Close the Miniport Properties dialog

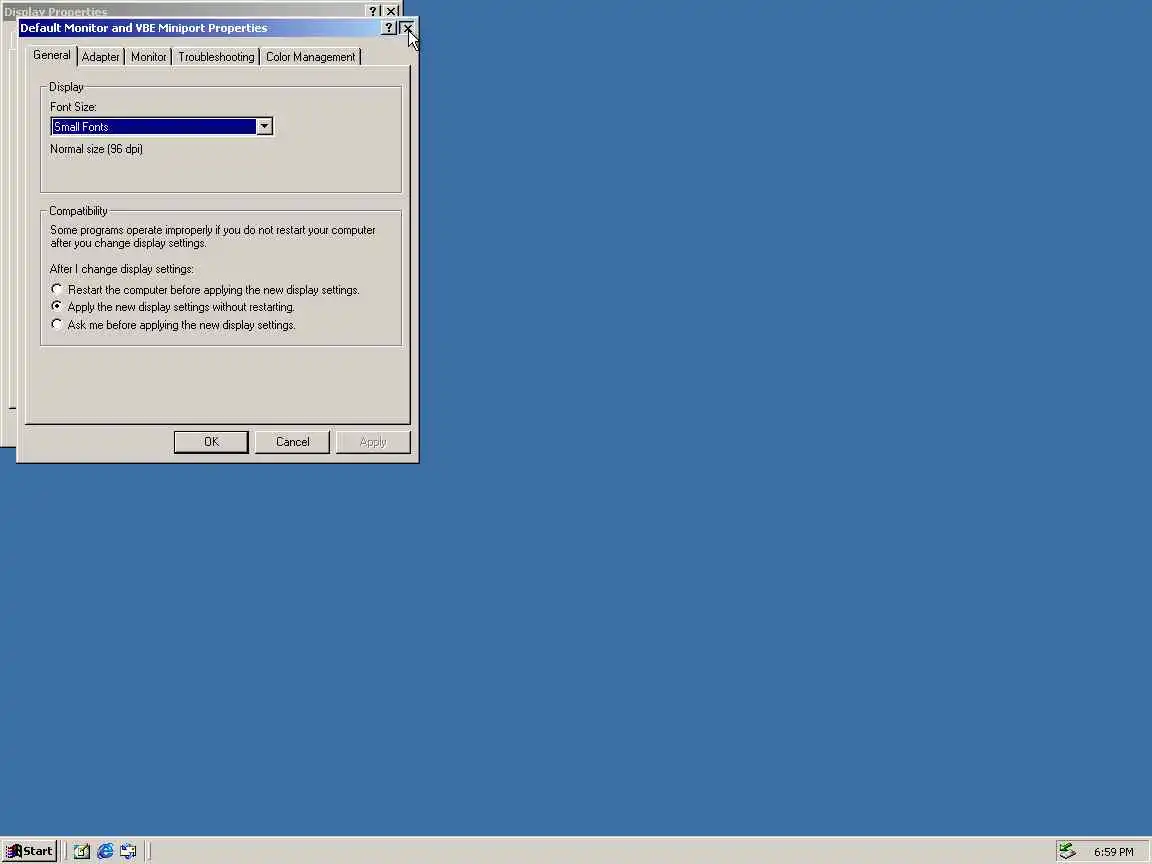point(408,28)
